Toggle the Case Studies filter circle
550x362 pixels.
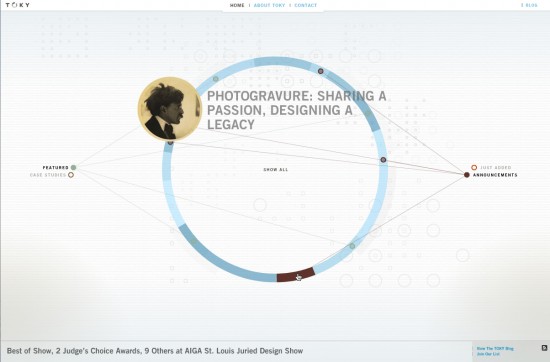(x=71, y=175)
